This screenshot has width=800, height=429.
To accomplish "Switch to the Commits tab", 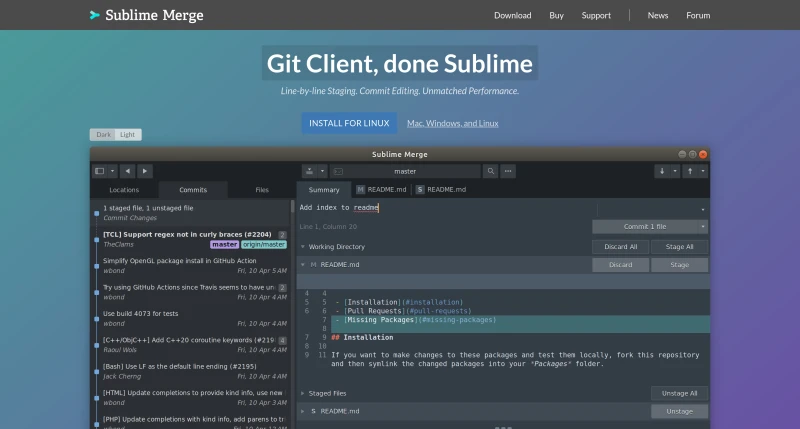I will 193,190.
